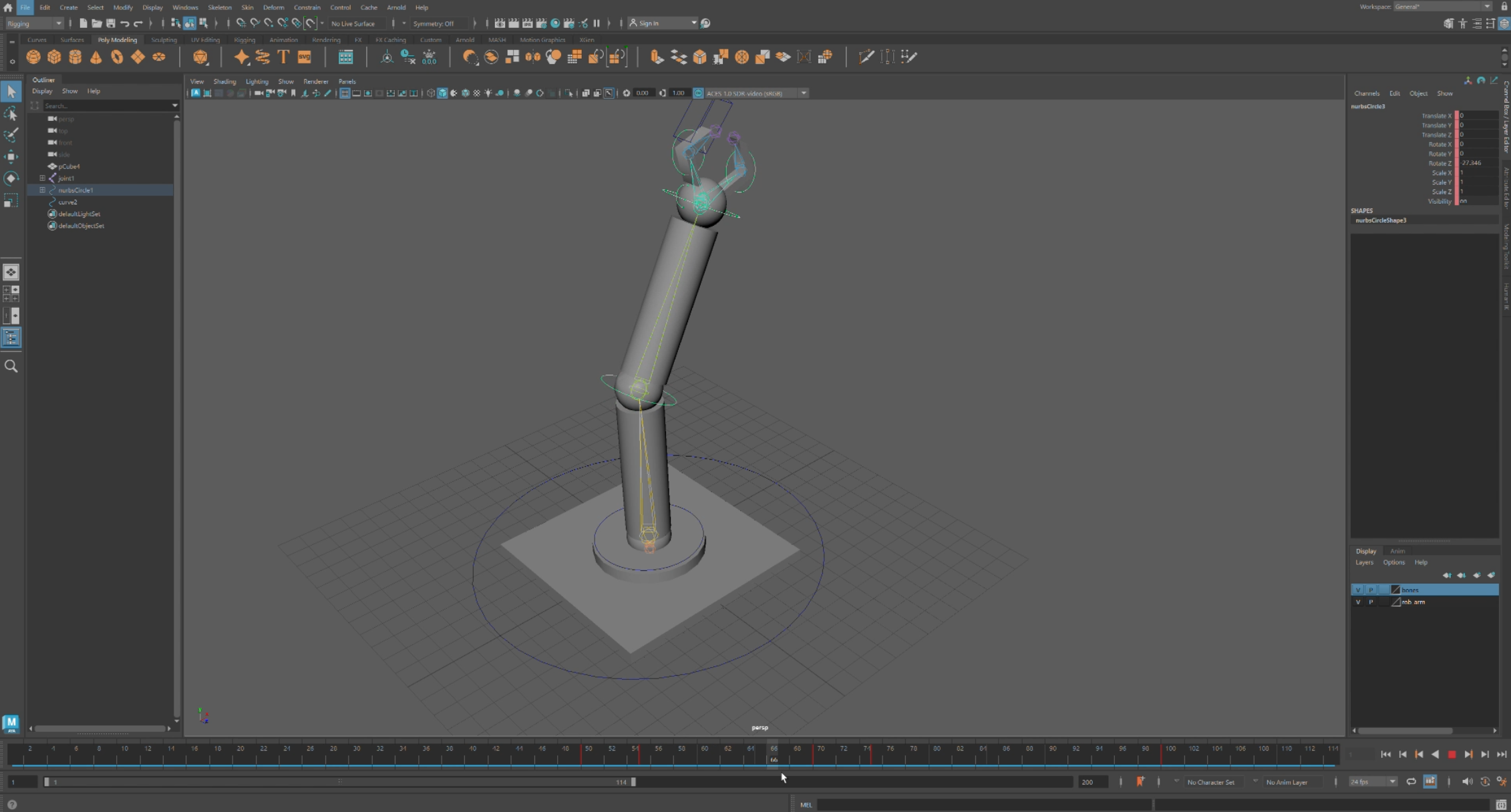1511x812 pixels.
Task: Click the range slider bar handle
Action: pos(339,781)
